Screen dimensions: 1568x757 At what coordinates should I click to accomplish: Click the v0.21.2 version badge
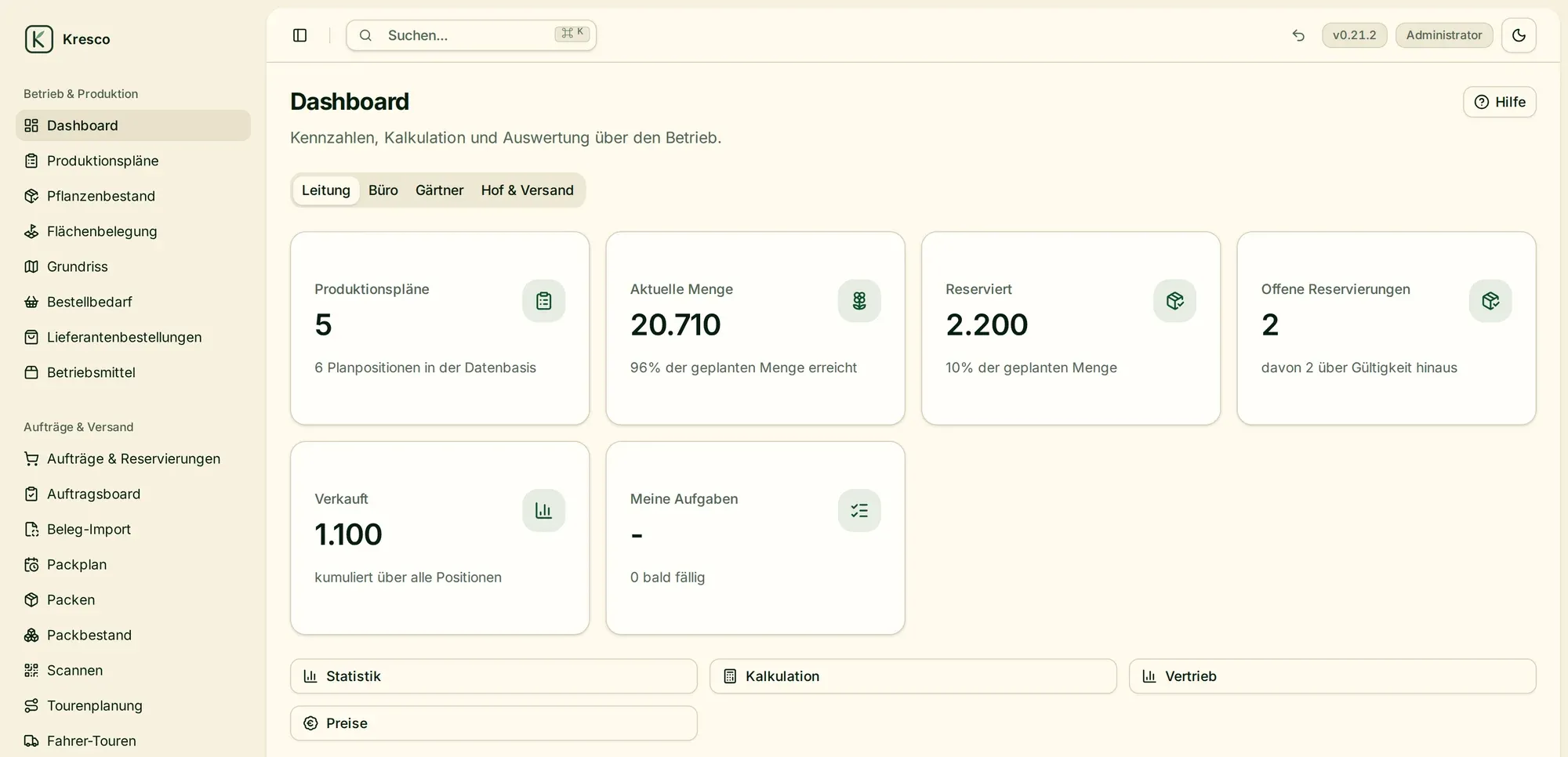pyautogui.click(x=1355, y=35)
